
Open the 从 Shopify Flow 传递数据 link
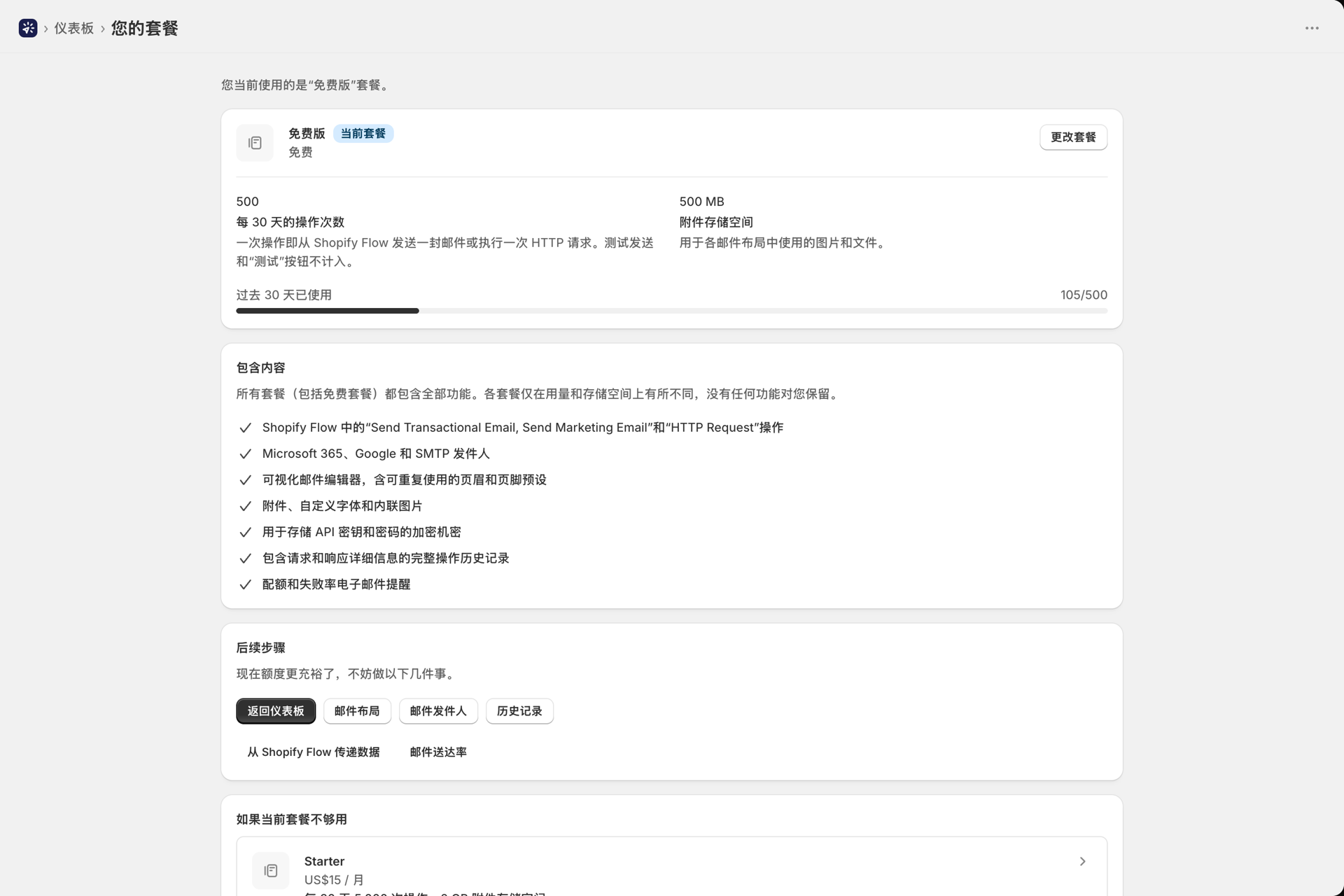tap(313, 752)
